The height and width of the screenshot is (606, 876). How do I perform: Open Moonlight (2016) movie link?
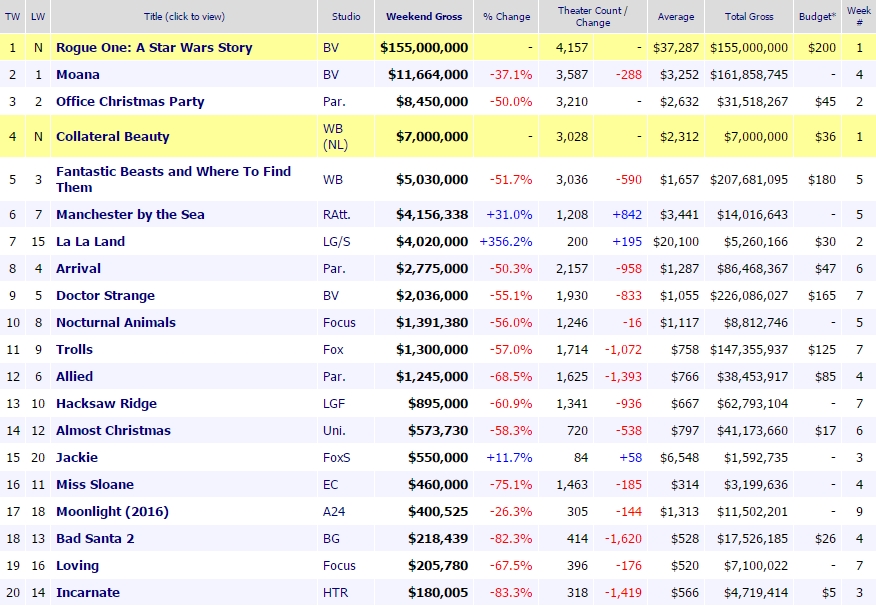[x=112, y=512]
